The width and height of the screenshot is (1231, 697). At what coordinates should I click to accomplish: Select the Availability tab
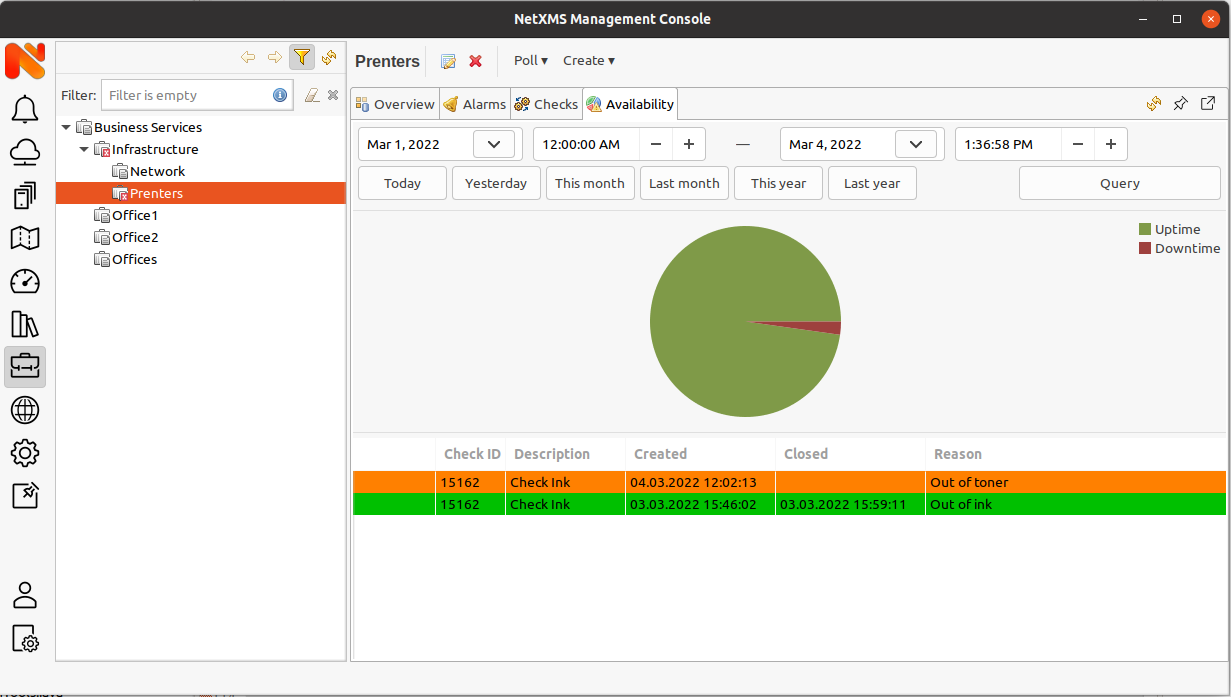[x=630, y=104]
